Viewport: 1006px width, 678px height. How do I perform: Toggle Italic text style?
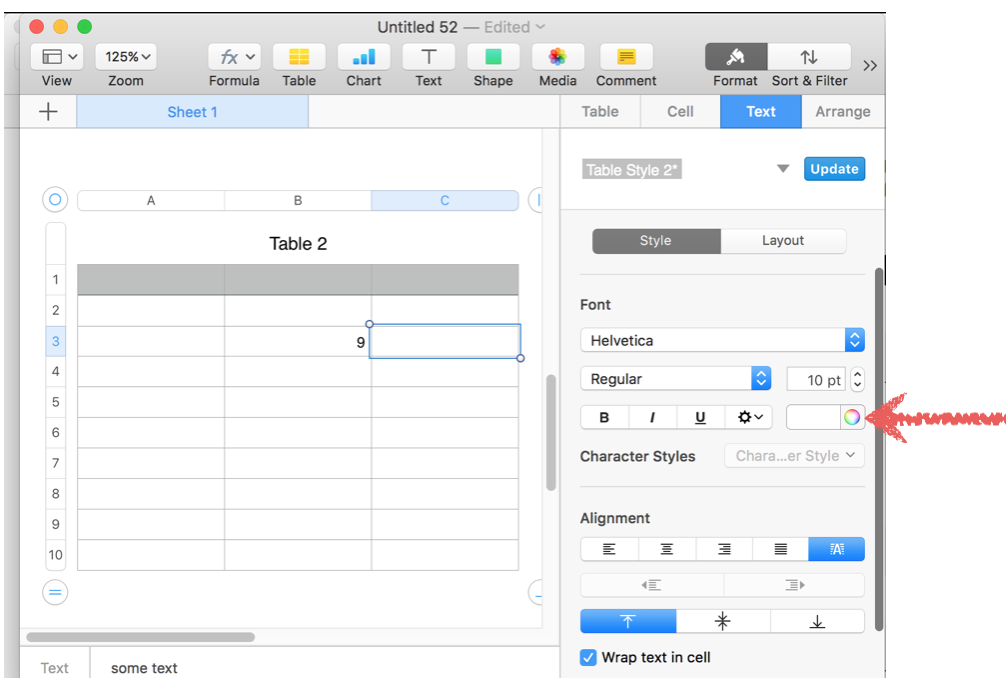pyautogui.click(x=652, y=417)
